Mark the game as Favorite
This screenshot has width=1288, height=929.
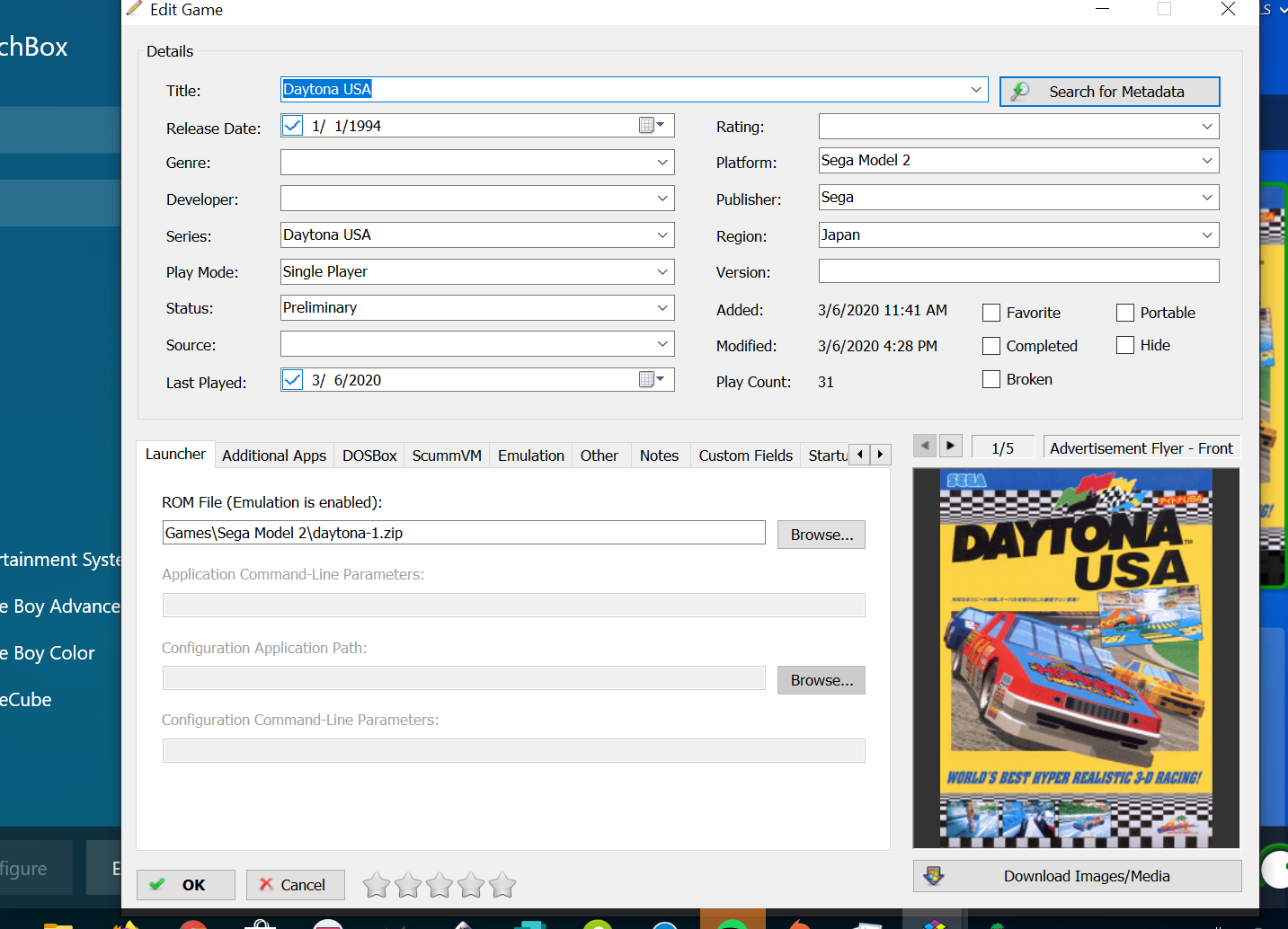point(991,313)
